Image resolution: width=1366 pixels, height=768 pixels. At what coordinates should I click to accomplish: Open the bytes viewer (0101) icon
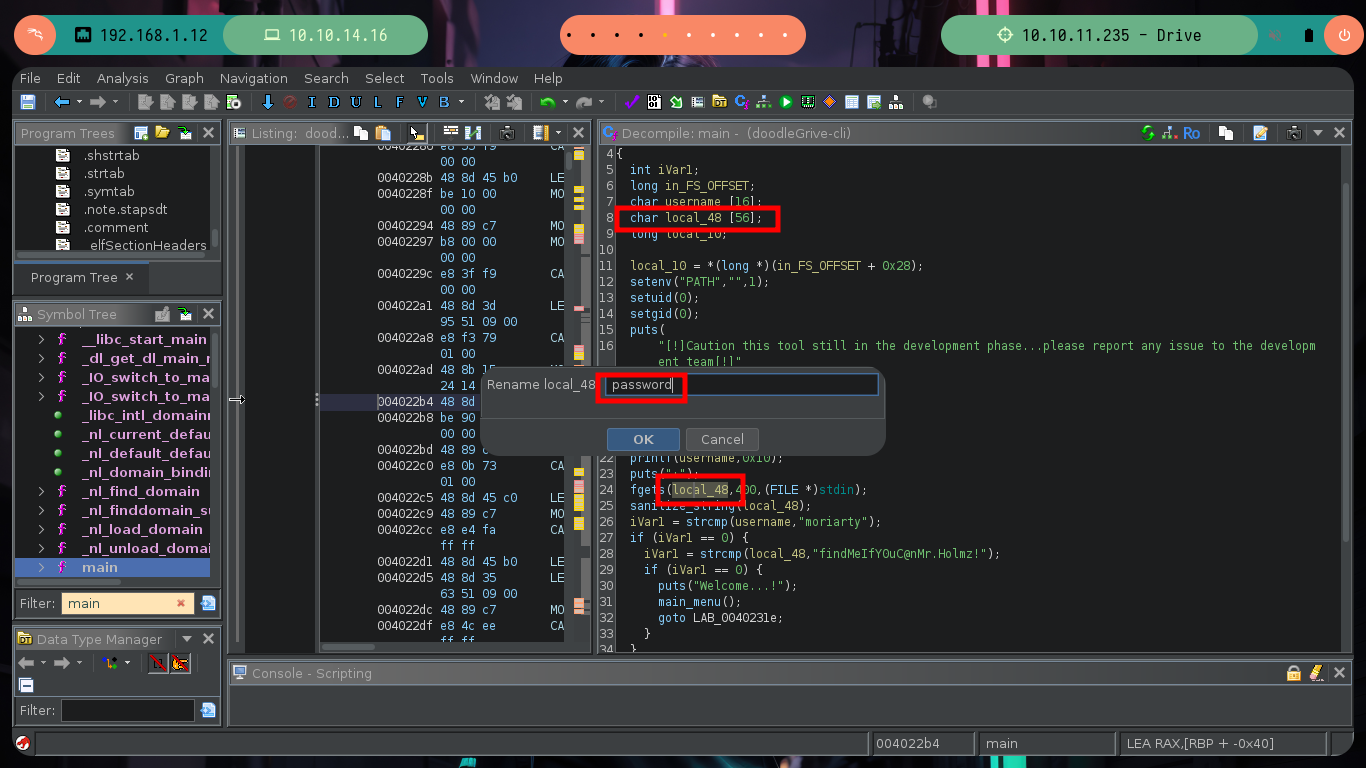[654, 102]
